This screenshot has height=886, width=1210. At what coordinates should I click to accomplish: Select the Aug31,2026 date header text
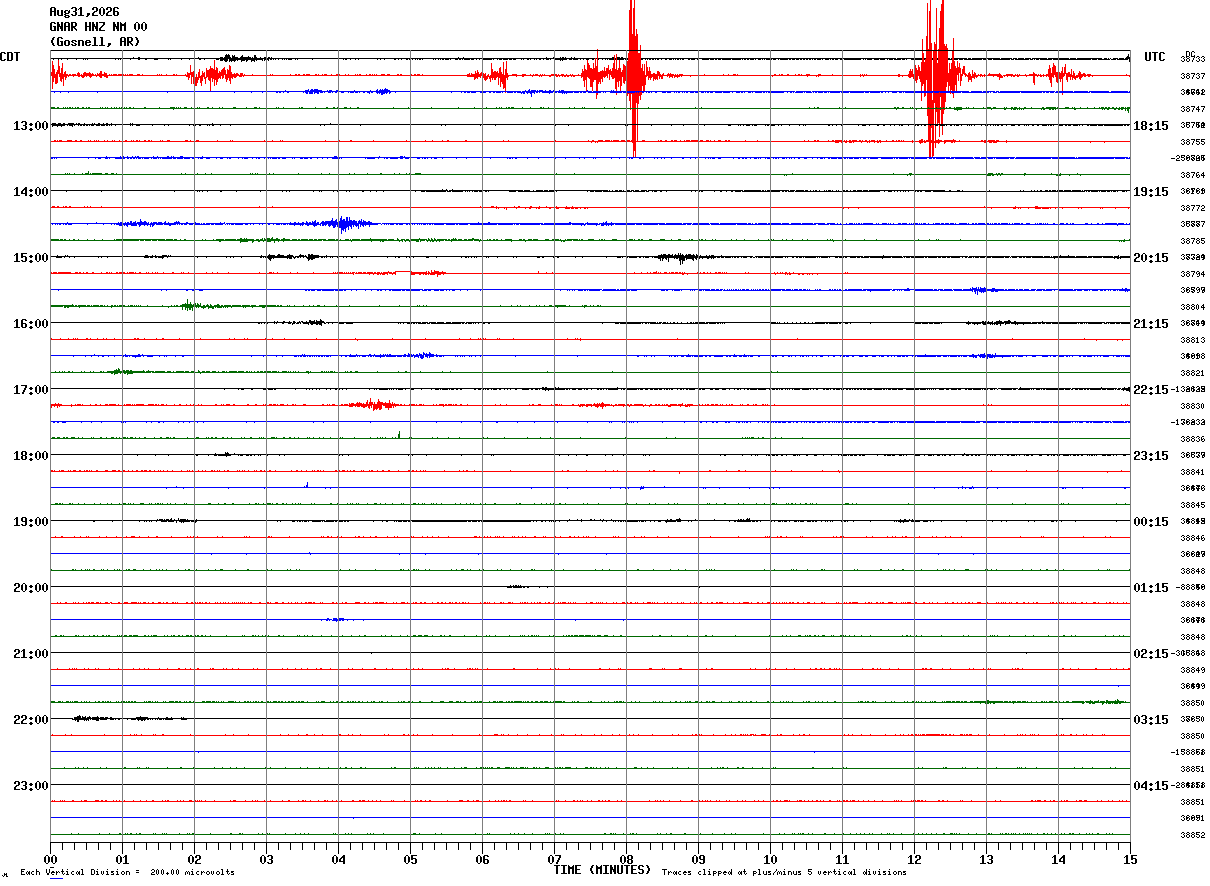[x=84, y=12]
